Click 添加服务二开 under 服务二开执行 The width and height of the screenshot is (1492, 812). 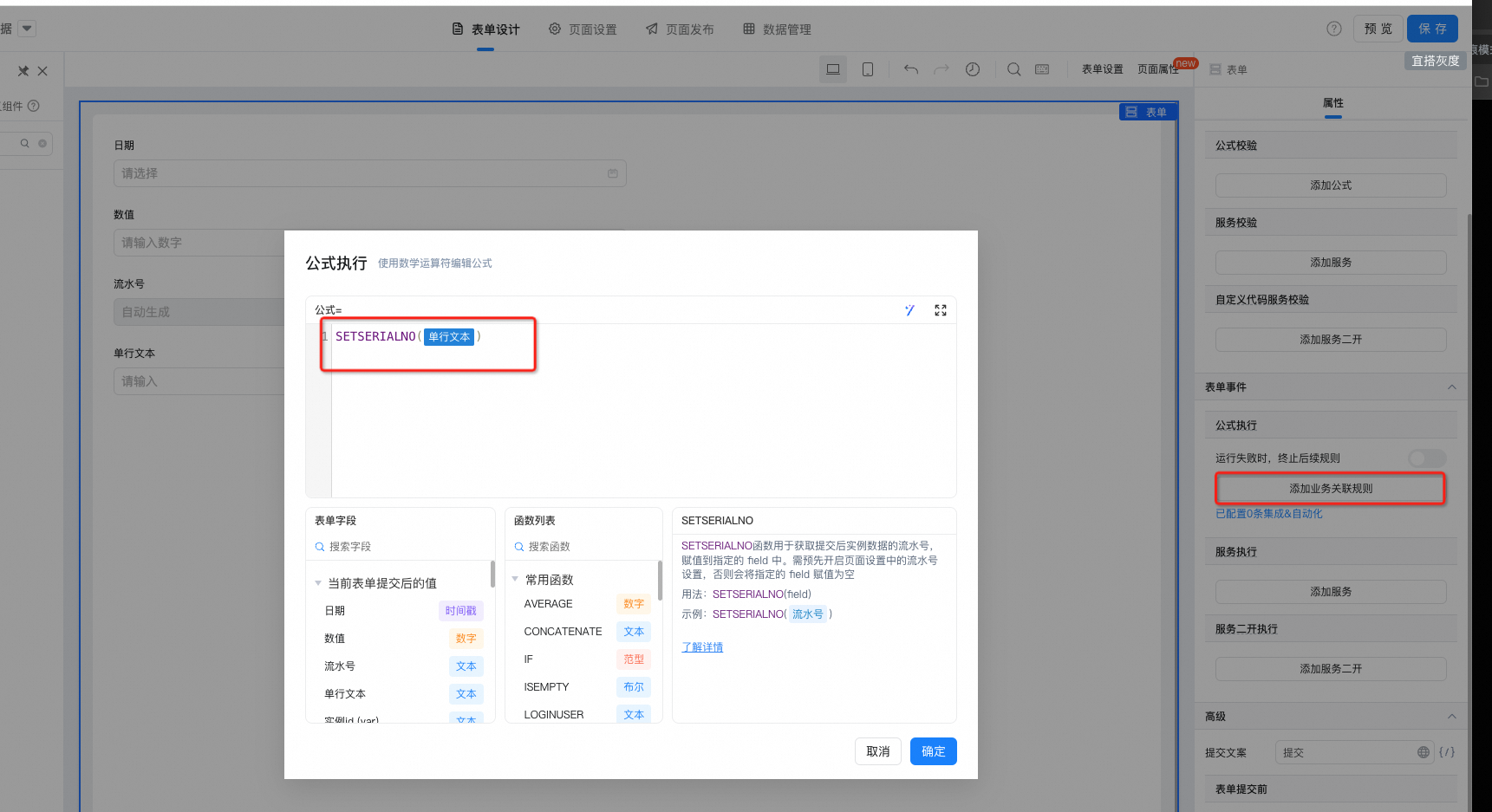(1331, 669)
